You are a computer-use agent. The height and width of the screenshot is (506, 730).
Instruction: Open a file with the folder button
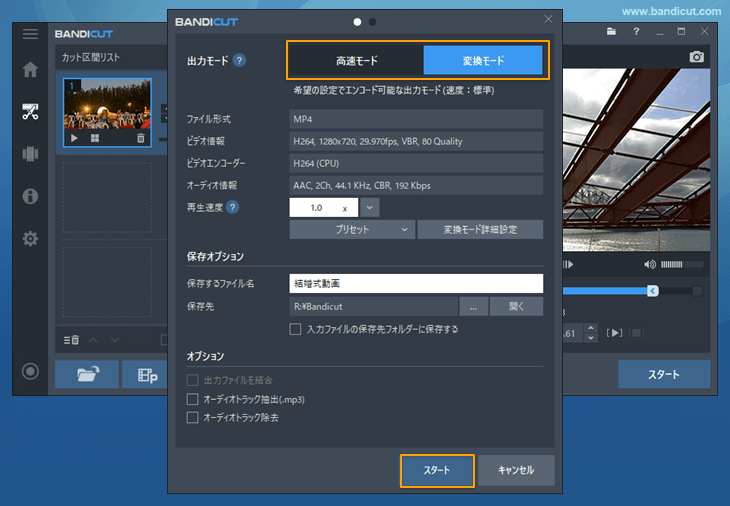tap(87, 374)
